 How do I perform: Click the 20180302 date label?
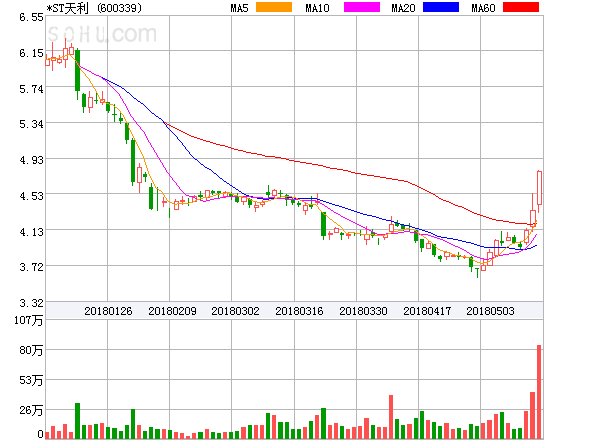click(235, 311)
